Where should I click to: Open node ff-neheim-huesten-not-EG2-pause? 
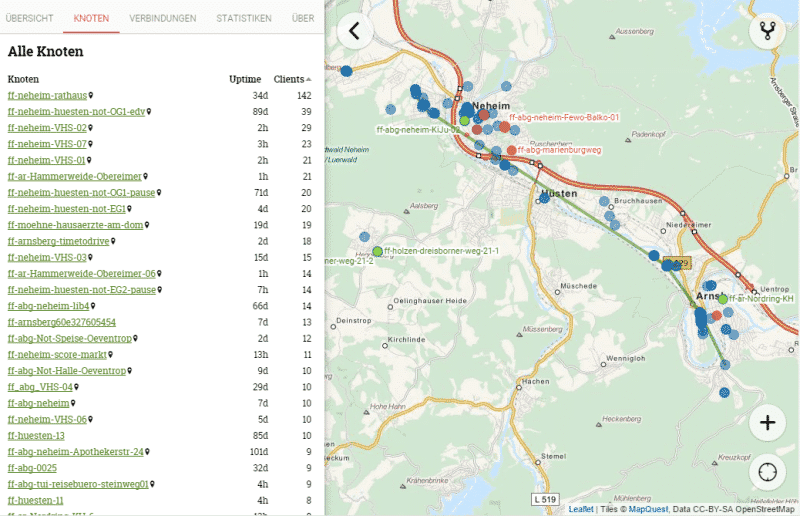click(x=82, y=289)
